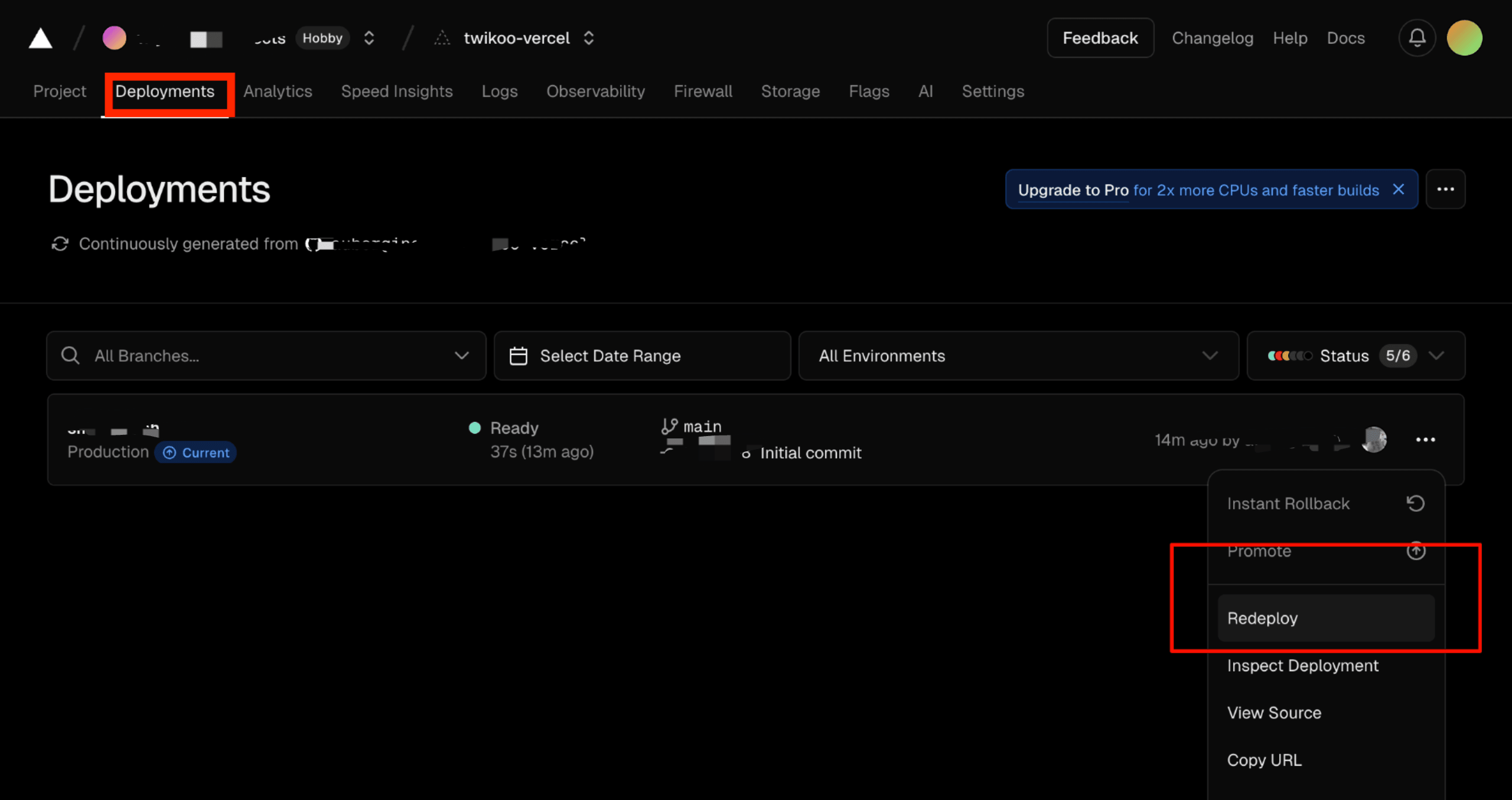
Task: Open the Help link
Action: click(x=1290, y=38)
